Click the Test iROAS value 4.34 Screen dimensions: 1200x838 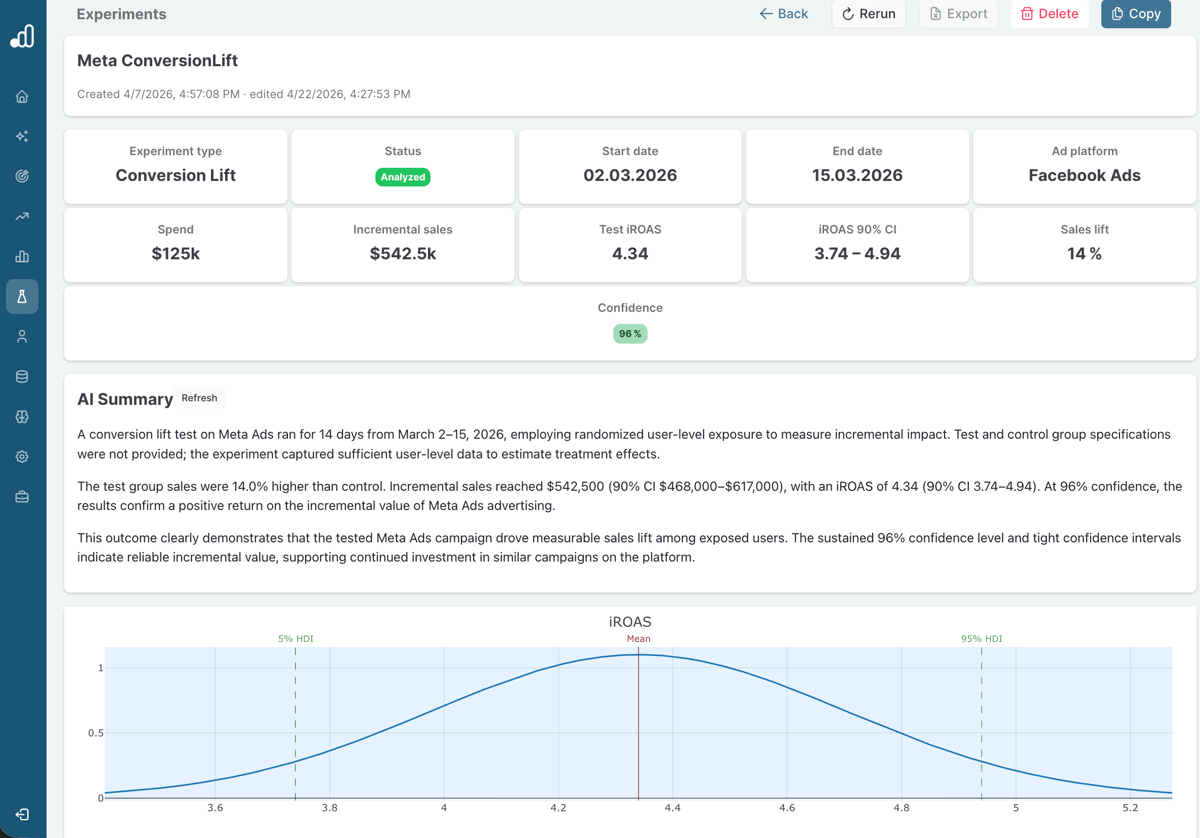click(x=630, y=254)
